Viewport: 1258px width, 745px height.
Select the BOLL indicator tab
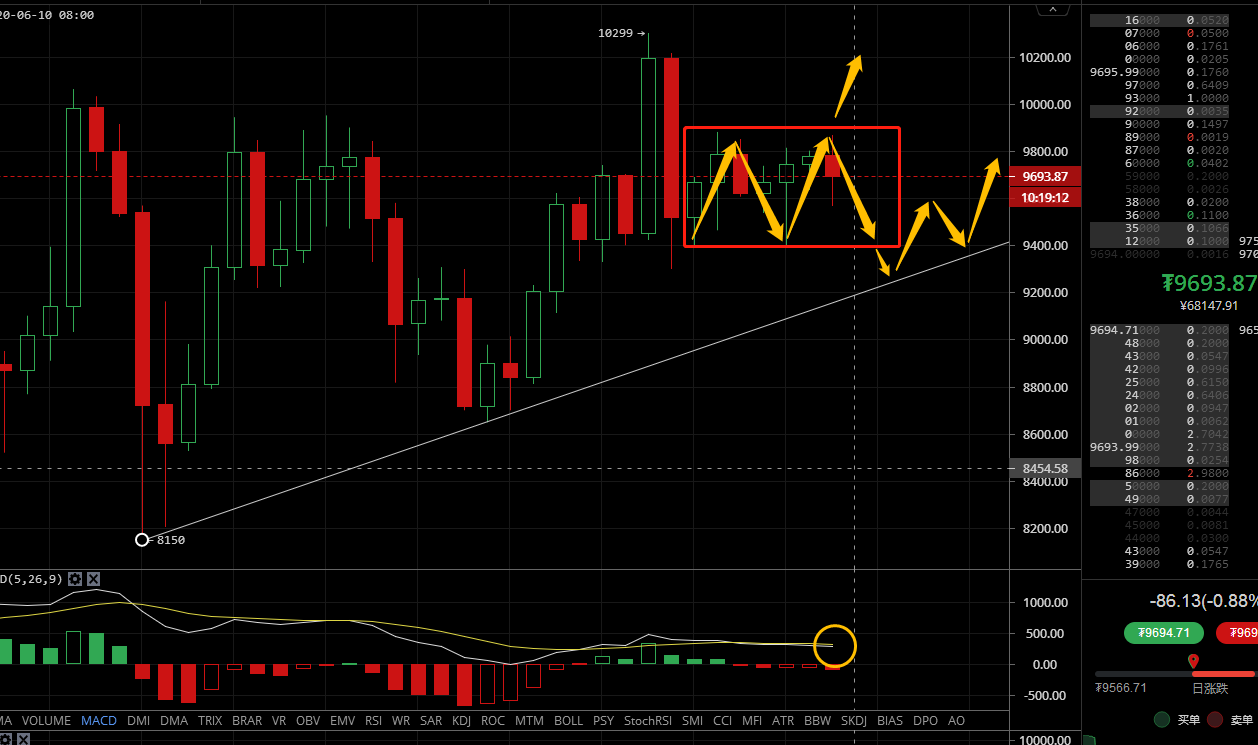click(x=568, y=720)
